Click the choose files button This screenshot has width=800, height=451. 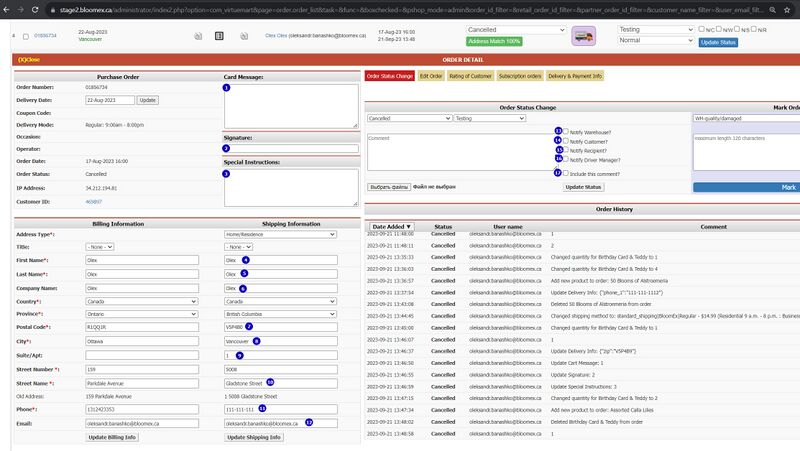[x=389, y=187]
